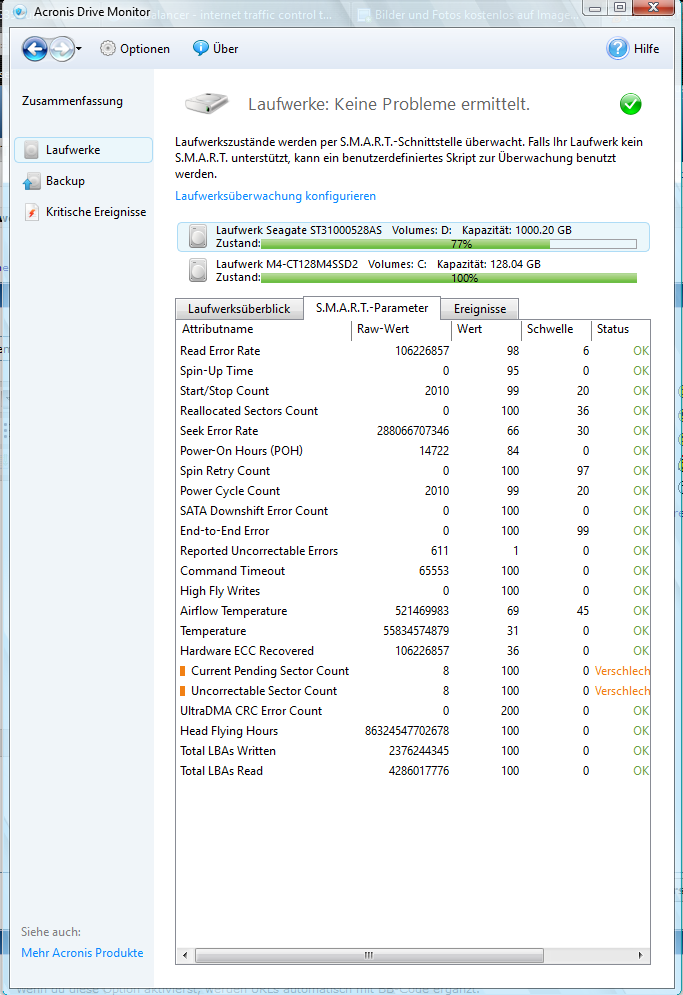Viewport: 683px width, 995px height.
Task: Click the Hilfe question mark icon
Action: 618,49
